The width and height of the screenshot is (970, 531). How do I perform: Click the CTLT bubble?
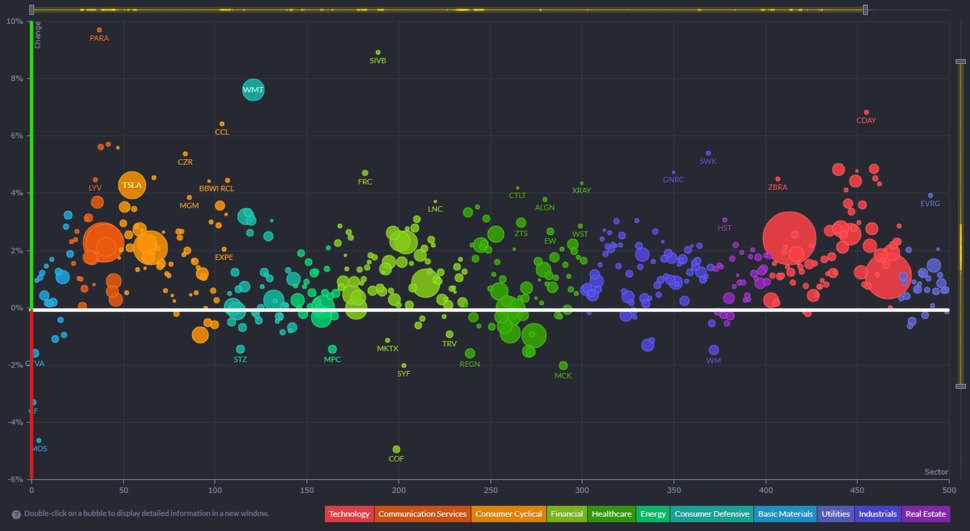pos(518,188)
